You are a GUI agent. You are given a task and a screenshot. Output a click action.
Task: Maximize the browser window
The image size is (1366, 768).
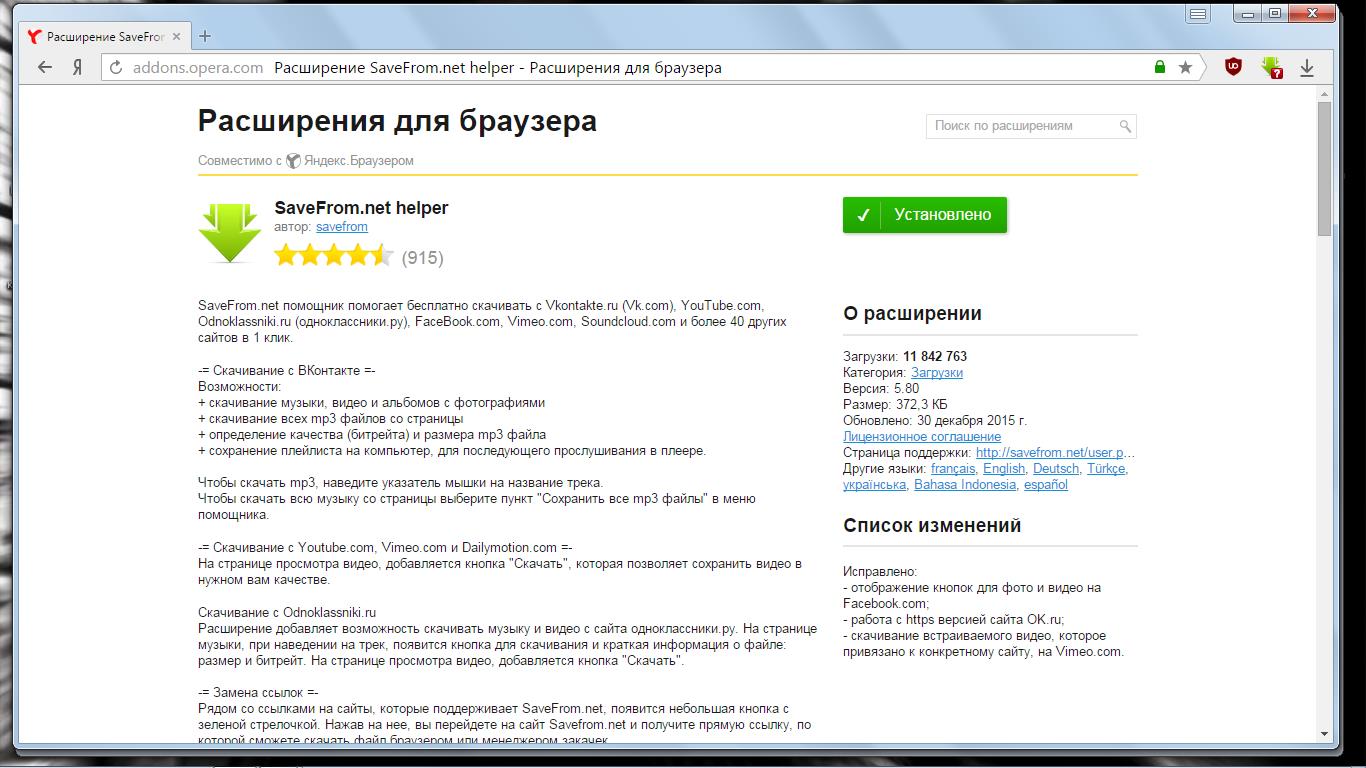1275,13
